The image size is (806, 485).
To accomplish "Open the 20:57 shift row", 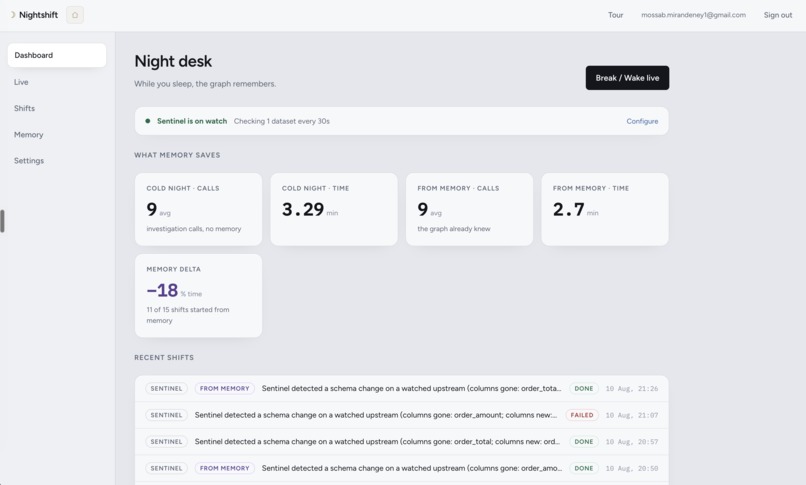I will 401,442.
